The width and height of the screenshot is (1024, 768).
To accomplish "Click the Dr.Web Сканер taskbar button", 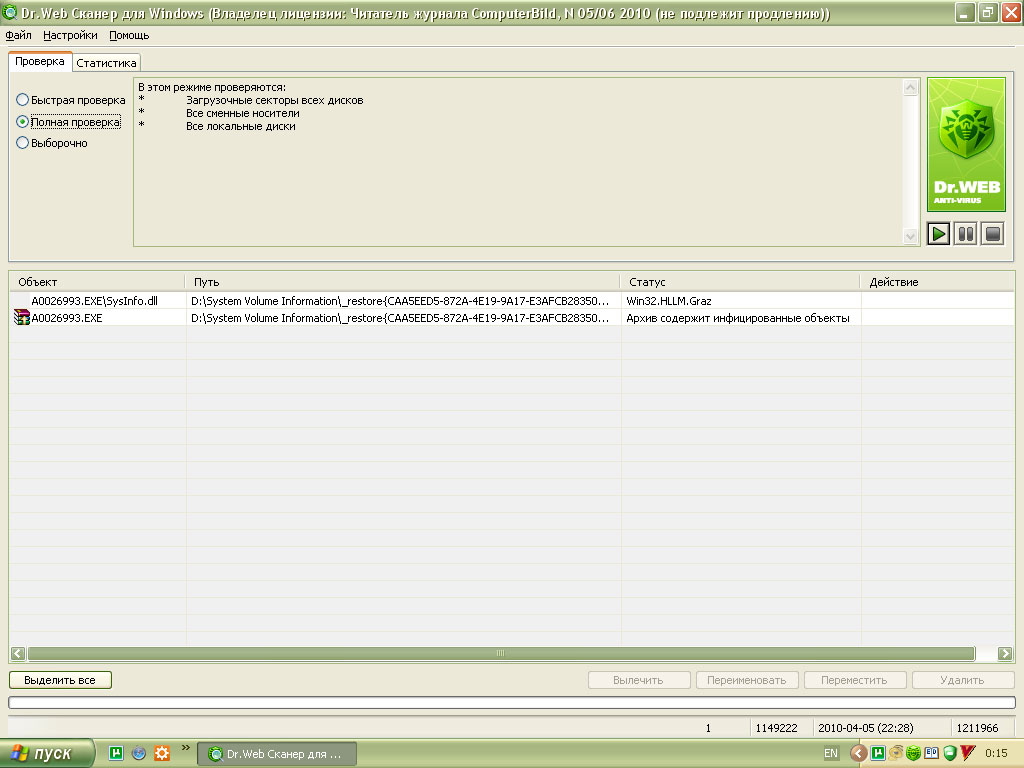I will tap(277, 754).
